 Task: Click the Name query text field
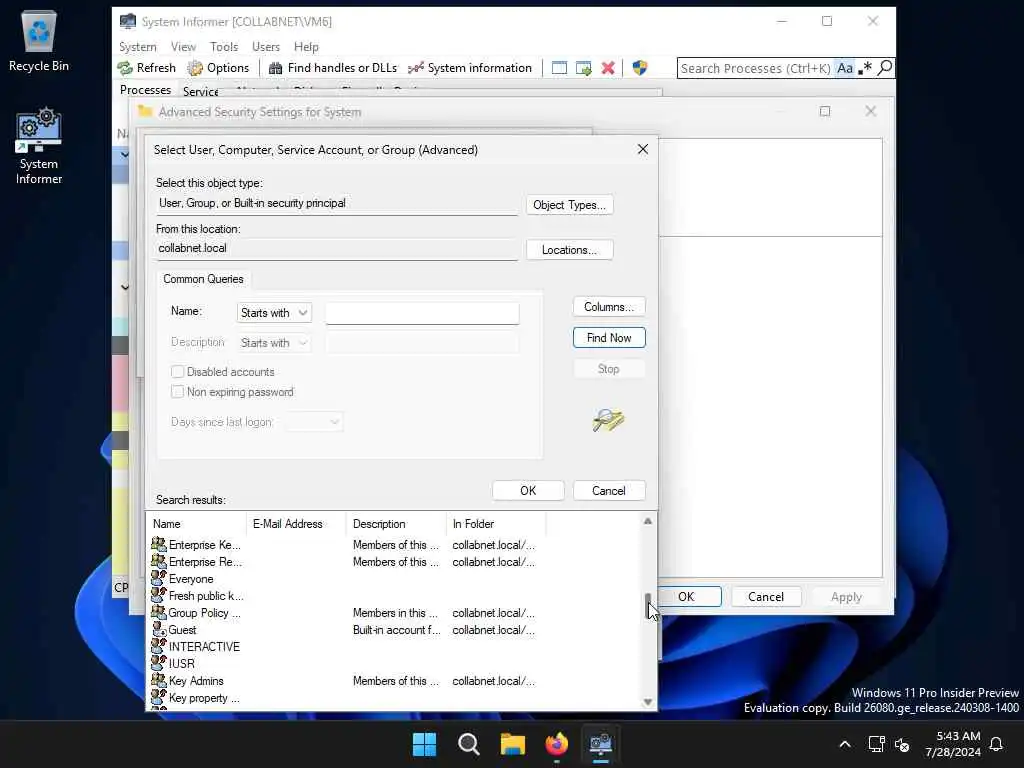[x=423, y=313]
